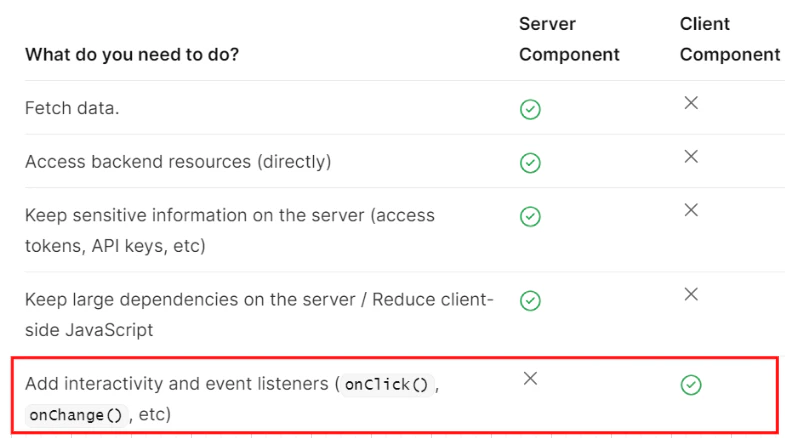Select the 'Server Component' column header

click(569, 39)
